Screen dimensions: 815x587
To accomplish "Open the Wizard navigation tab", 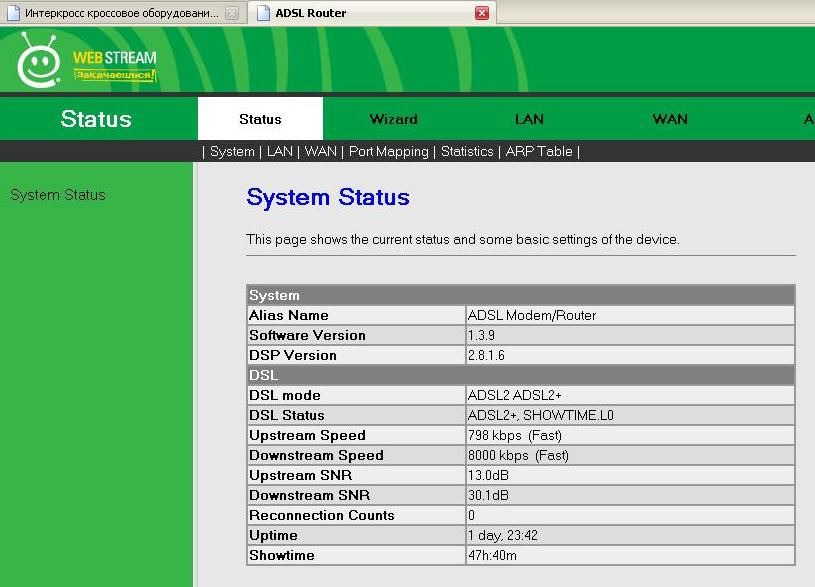I will coord(393,119).
